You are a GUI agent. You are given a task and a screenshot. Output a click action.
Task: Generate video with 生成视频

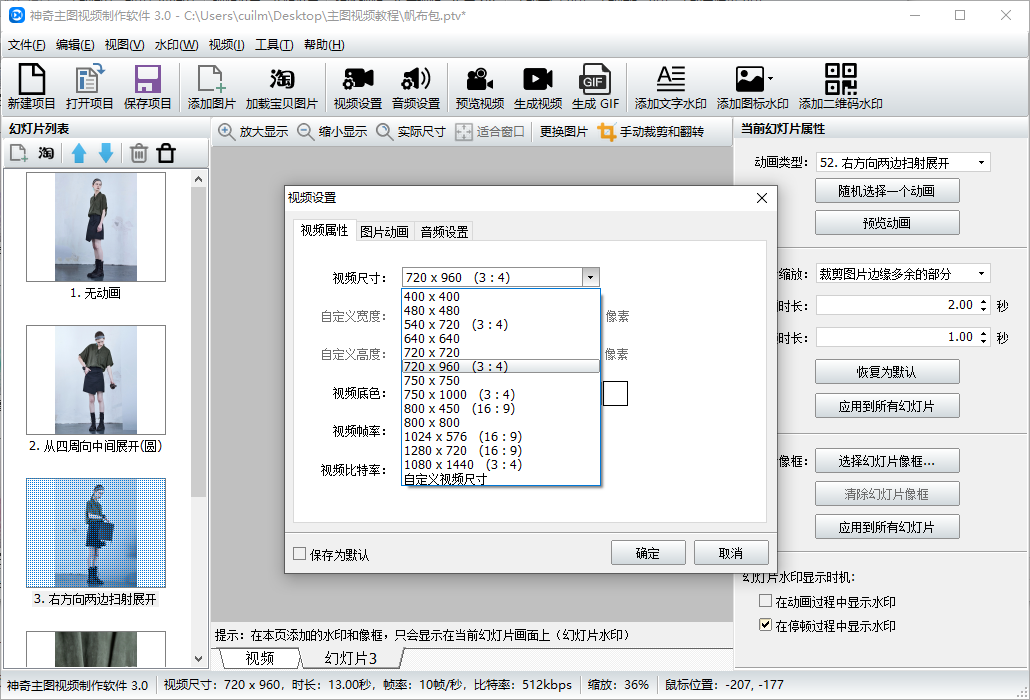coord(538,86)
